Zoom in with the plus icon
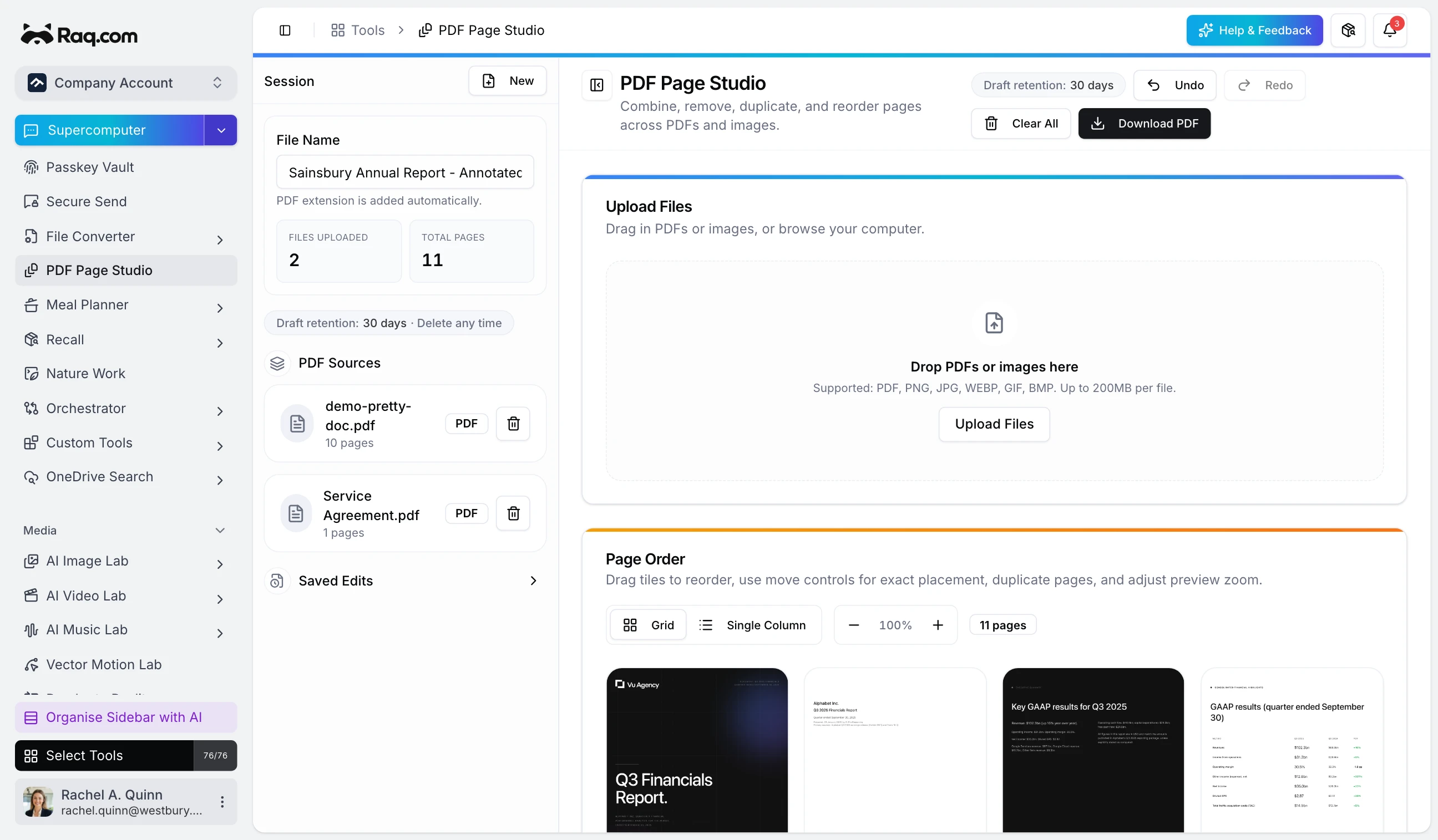1438x840 pixels. (938, 625)
